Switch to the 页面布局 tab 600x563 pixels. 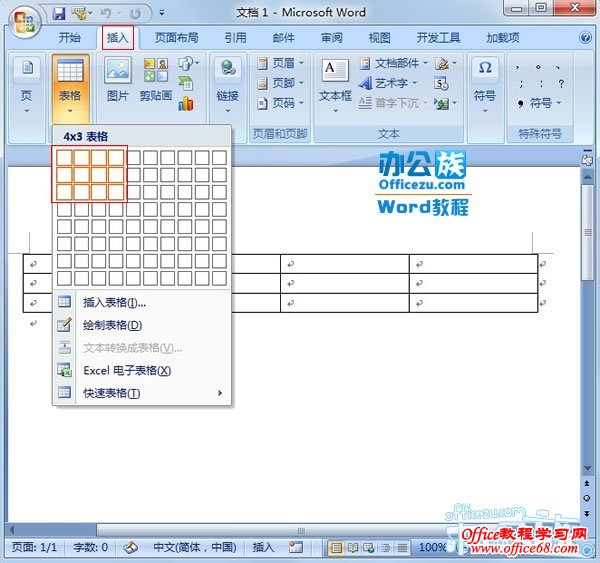coord(177,38)
